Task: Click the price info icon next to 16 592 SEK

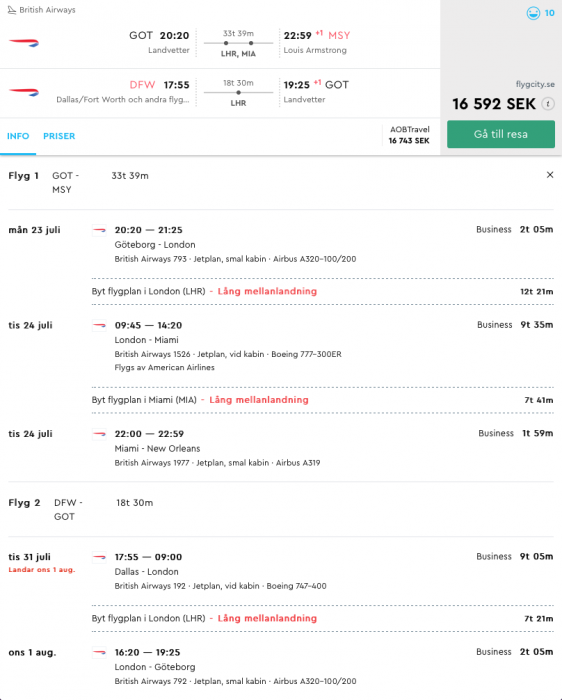Action: (x=548, y=104)
